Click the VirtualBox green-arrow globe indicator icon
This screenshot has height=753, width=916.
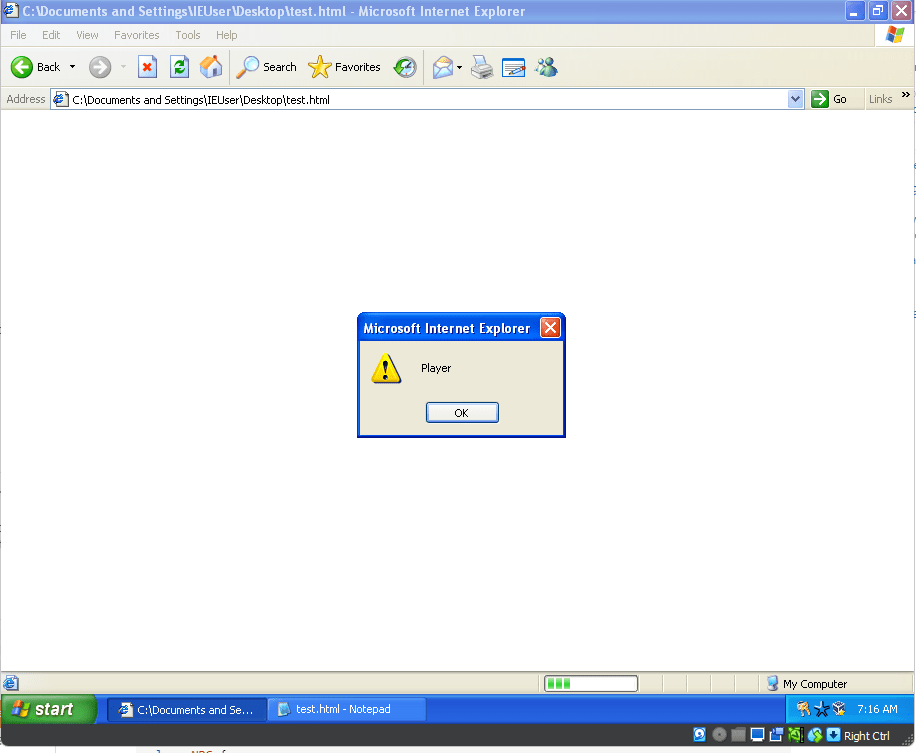point(815,735)
